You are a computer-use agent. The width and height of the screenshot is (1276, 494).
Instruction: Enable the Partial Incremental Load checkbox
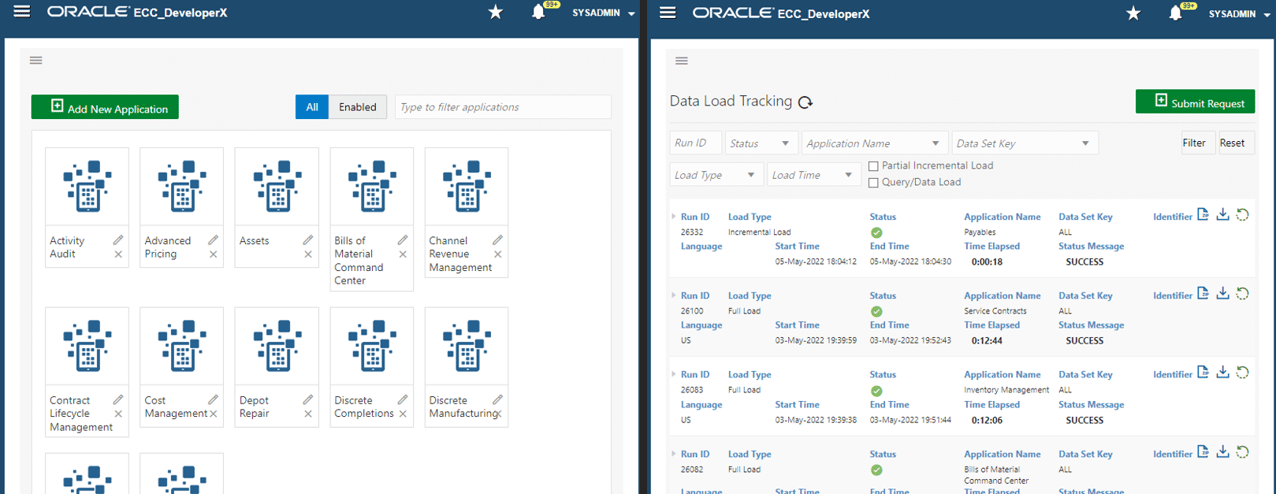[873, 166]
